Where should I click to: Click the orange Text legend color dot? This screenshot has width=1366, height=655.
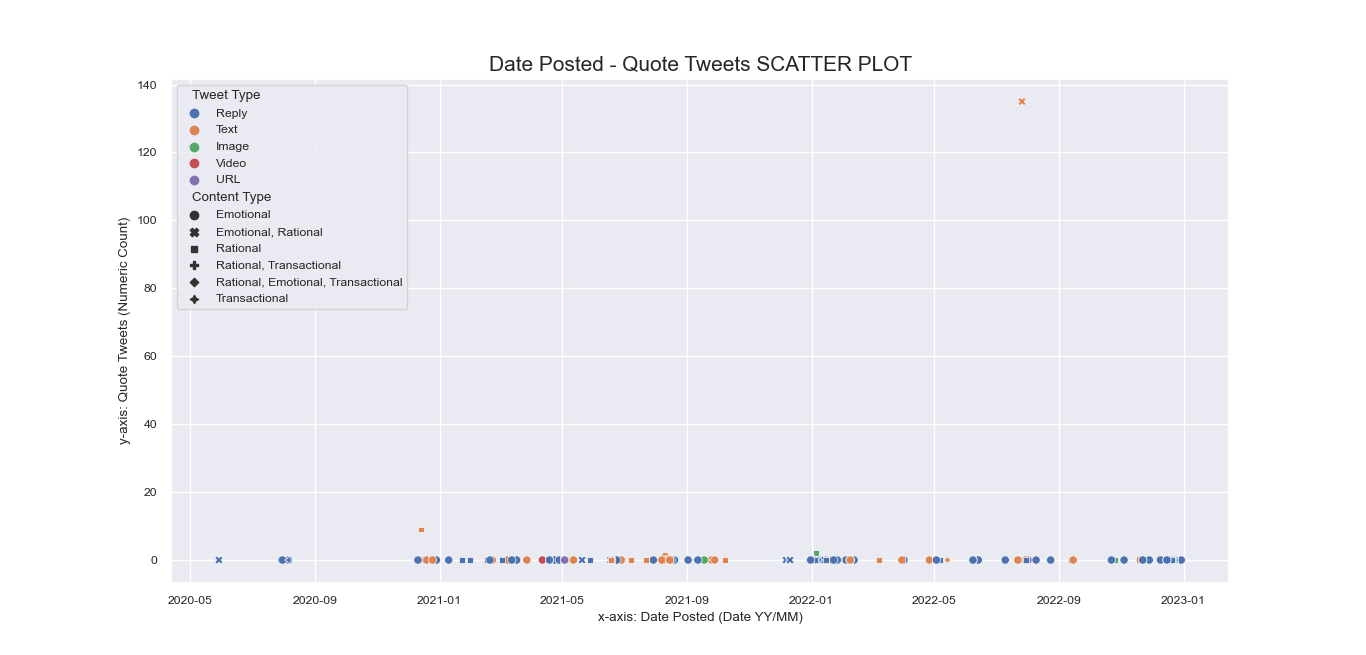pos(194,130)
